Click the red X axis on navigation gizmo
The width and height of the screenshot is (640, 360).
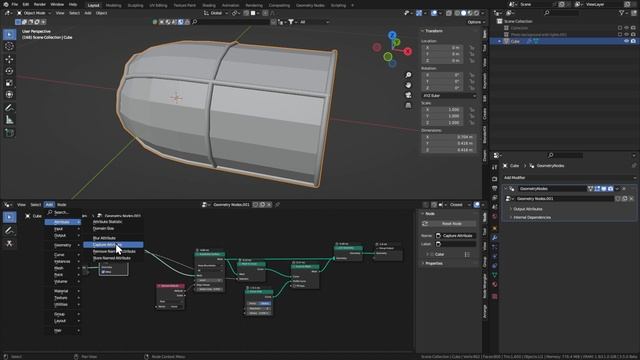click(x=407, y=51)
